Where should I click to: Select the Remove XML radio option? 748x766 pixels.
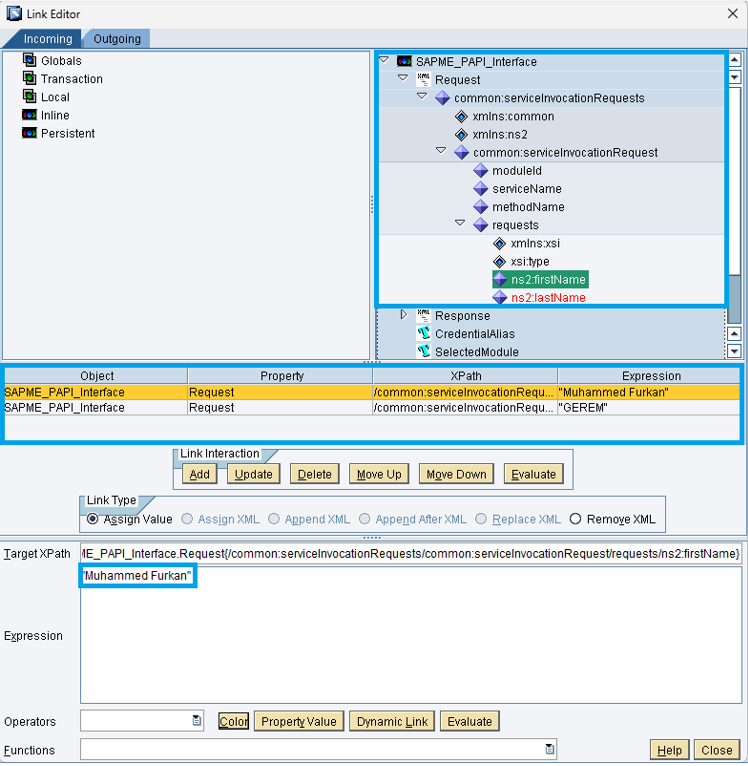pyautogui.click(x=575, y=519)
